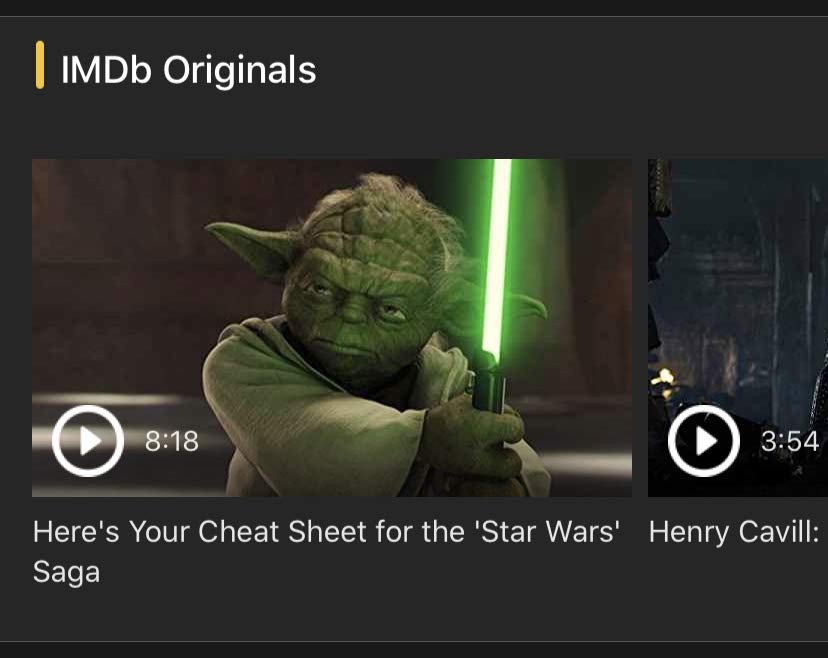This screenshot has width=828, height=658.
Task: Play the Star Wars cheat sheet video
Action: point(88,440)
